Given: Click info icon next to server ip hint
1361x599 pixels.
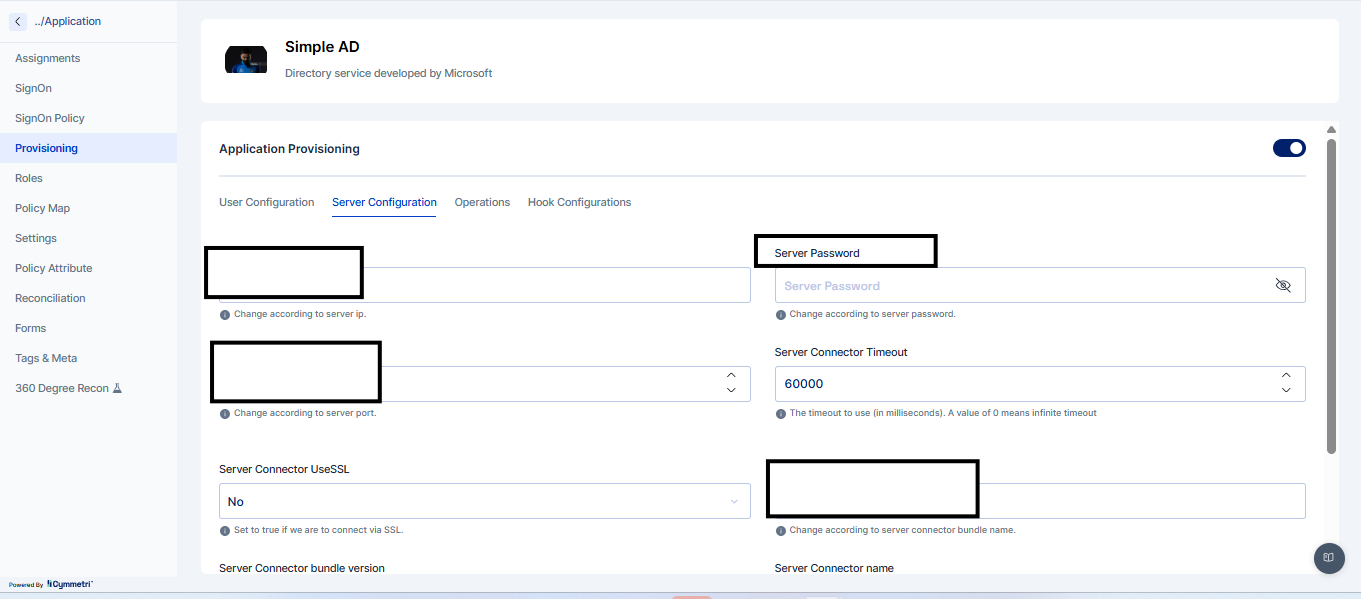Looking at the screenshot, I should click(x=225, y=314).
